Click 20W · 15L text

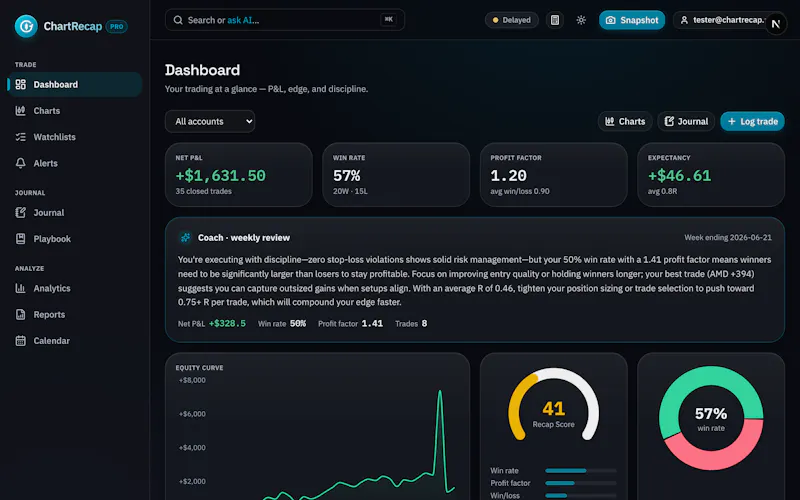350,191
